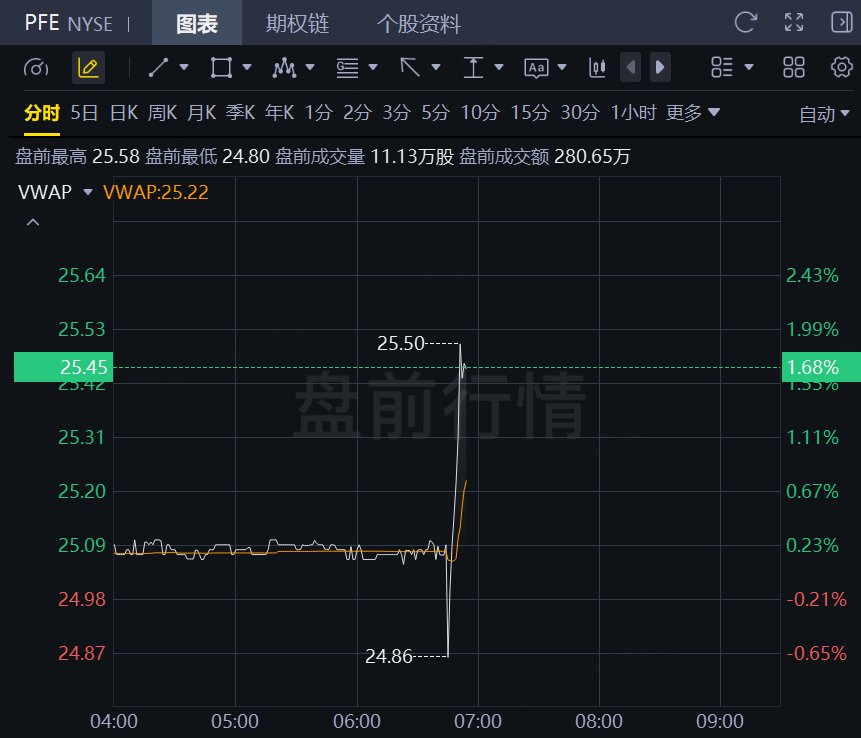Click the gauge indicator icon
This screenshot has height=738, width=861.
coord(36,68)
